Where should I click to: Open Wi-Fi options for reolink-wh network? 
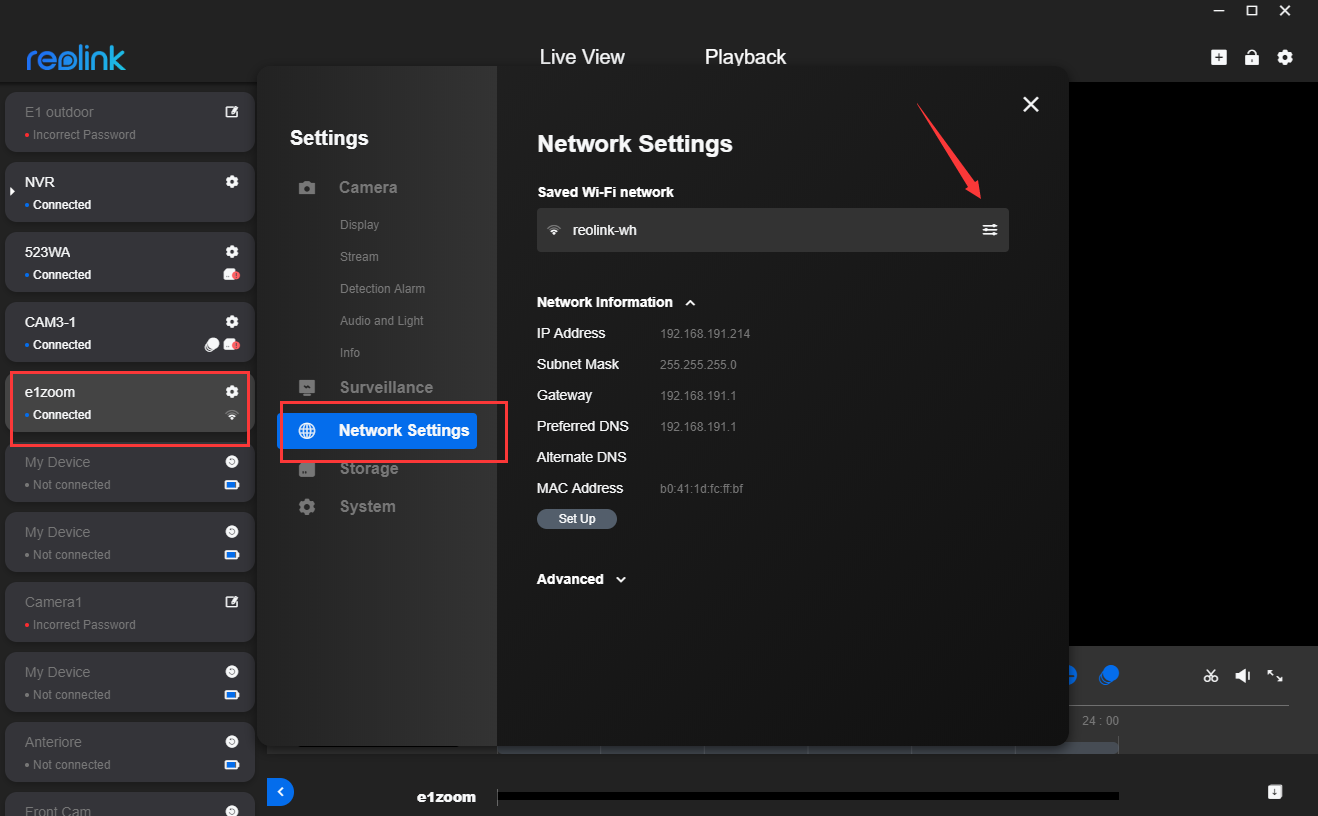click(x=989, y=230)
